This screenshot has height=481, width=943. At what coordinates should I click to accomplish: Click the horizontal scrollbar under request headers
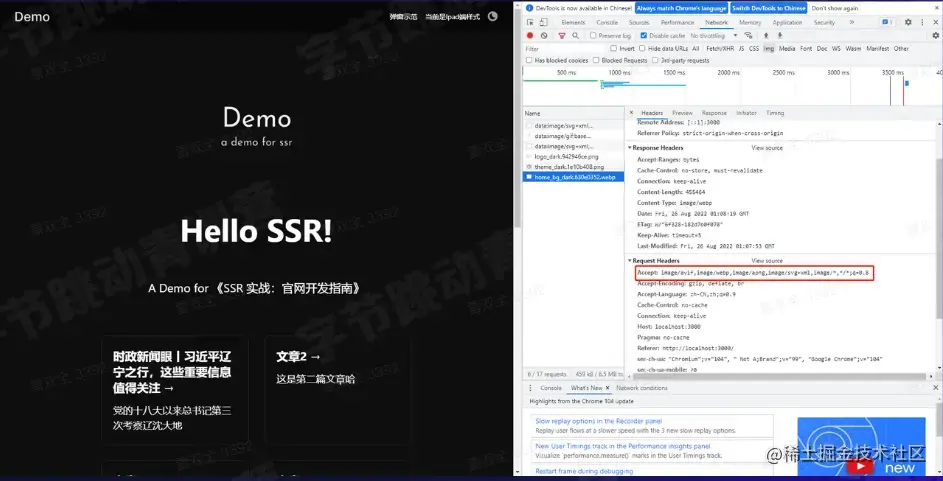pyautogui.click(x=779, y=376)
